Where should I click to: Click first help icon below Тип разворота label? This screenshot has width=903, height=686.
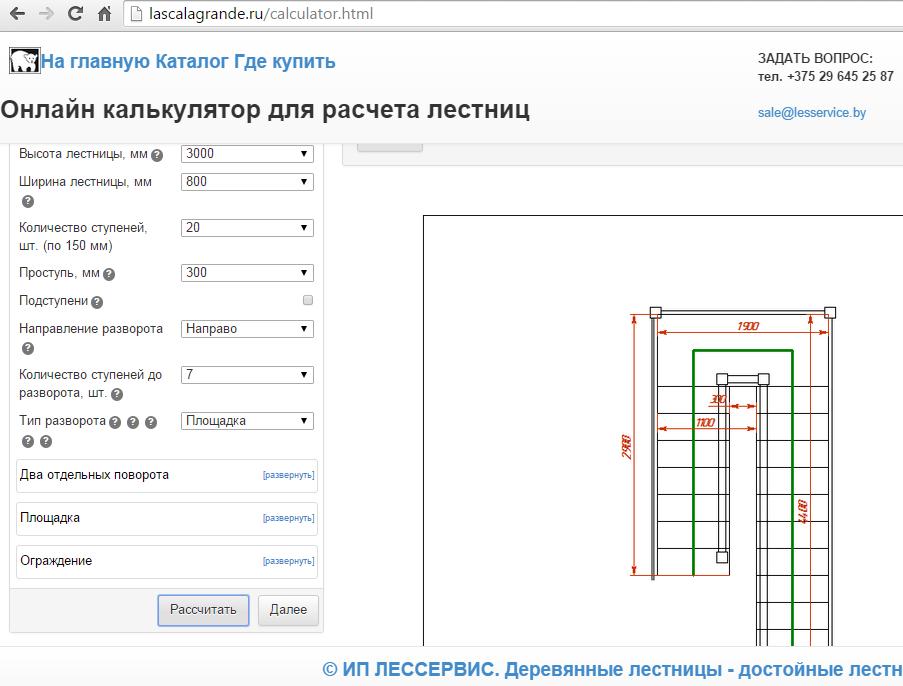[x=28, y=441]
